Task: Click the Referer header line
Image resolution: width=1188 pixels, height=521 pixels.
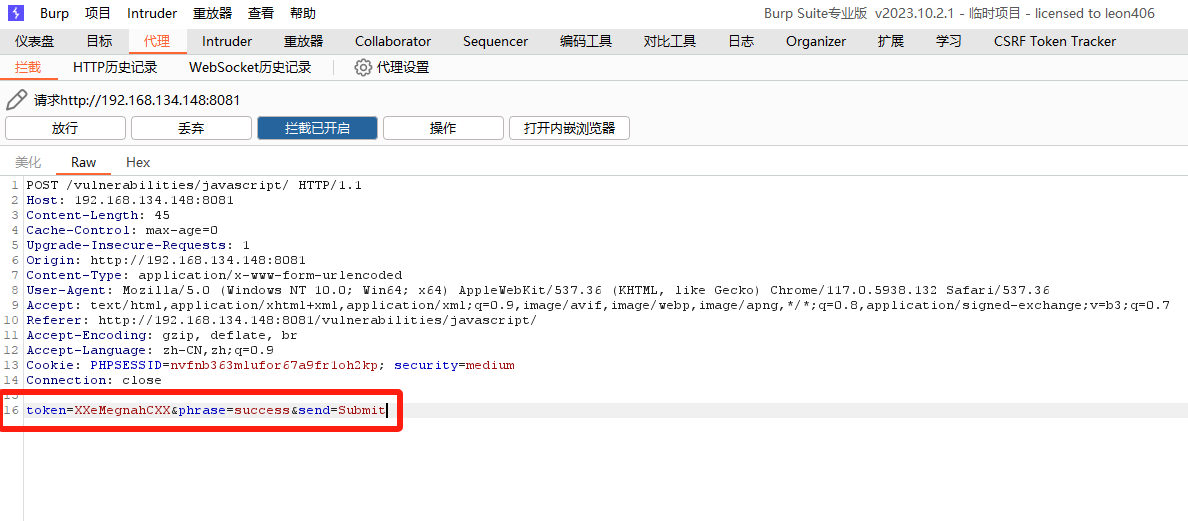Action: pyautogui.click(x=282, y=320)
